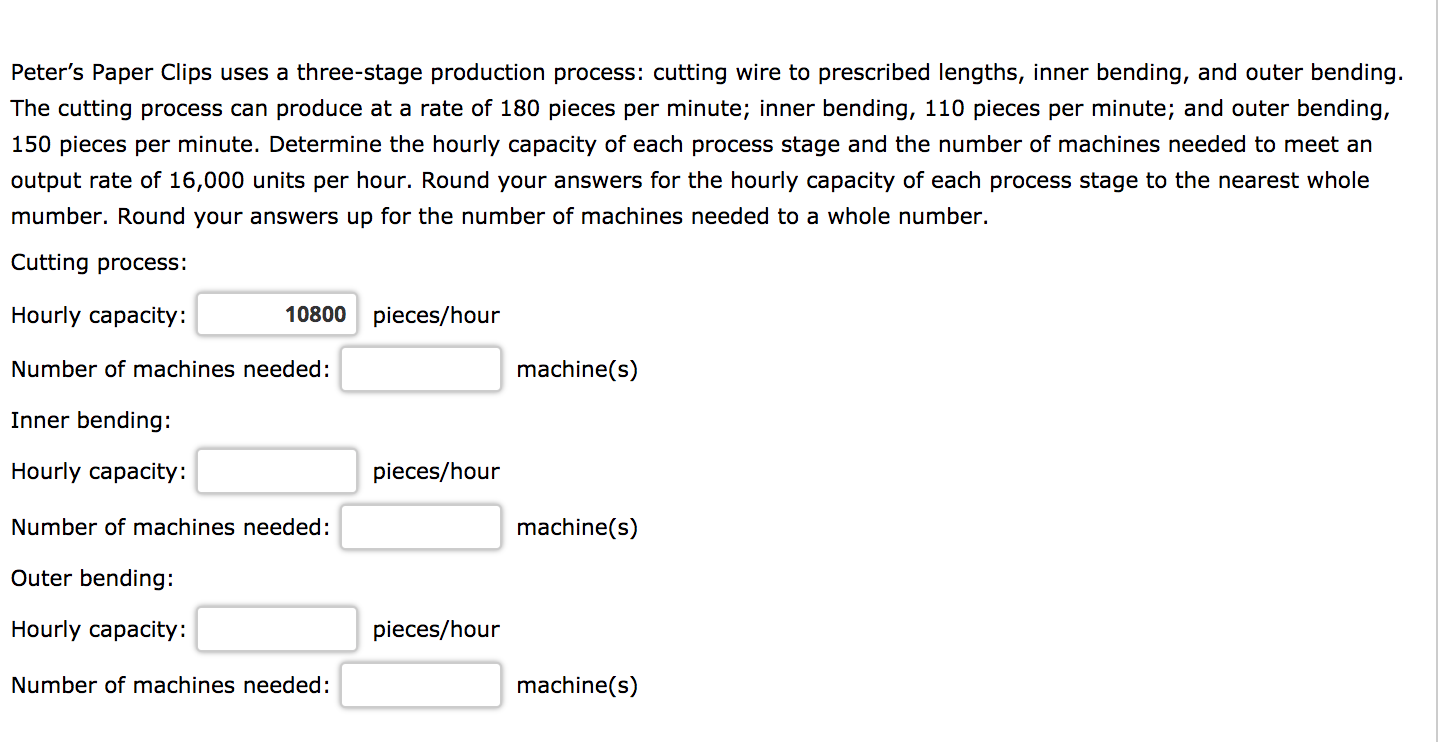Click the machines needed field under Cutting process
The image size is (1454, 742).
pos(420,368)
